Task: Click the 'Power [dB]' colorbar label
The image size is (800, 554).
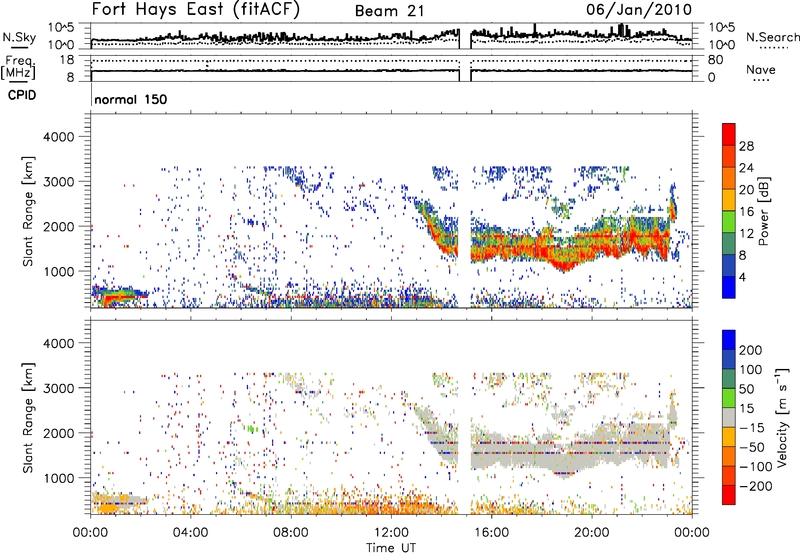Action: click(x=763, y=211)
